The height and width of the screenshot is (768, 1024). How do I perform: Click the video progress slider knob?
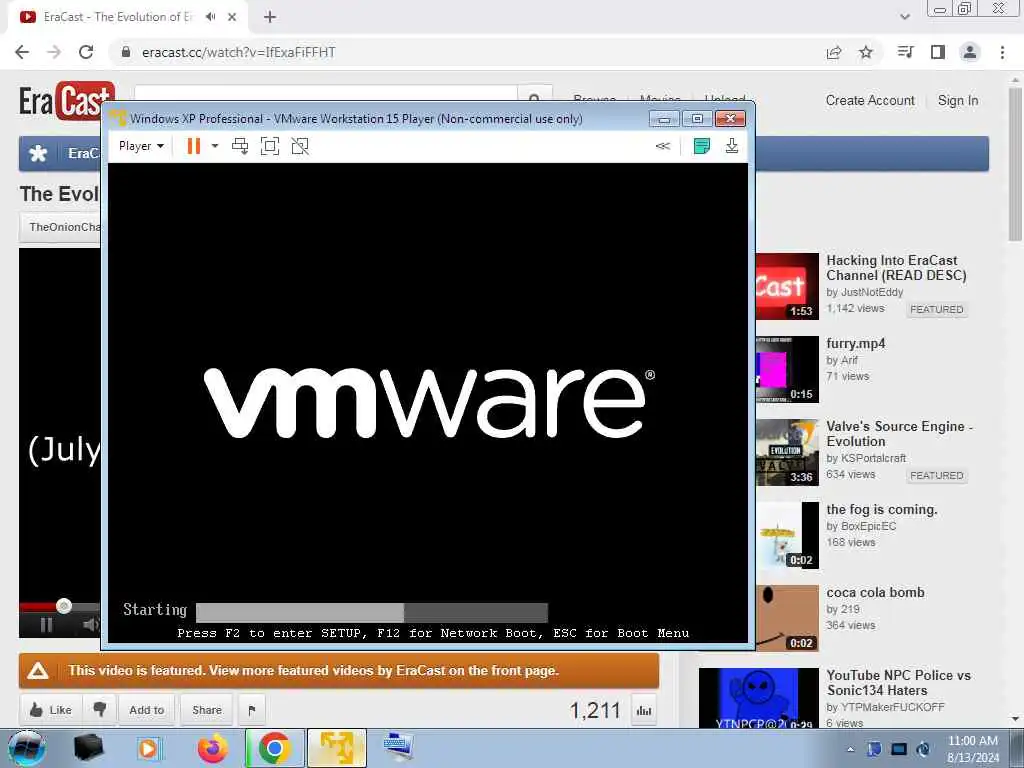tap(63, 606)
